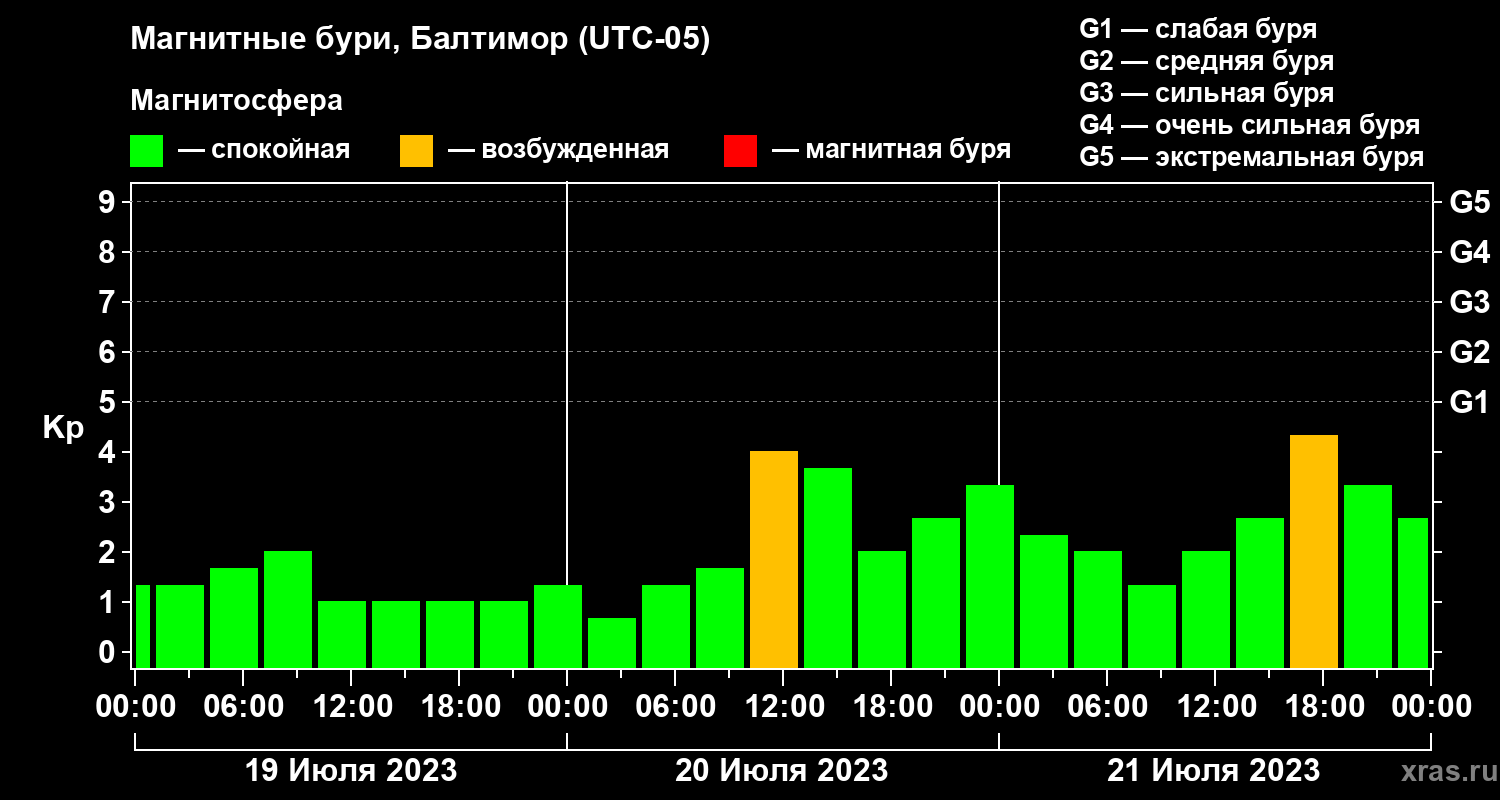The height and width of the screenshot is (800, 1500).
Task: Click '12:00' tick label above 19 Июля
Action: click(351, 707)
